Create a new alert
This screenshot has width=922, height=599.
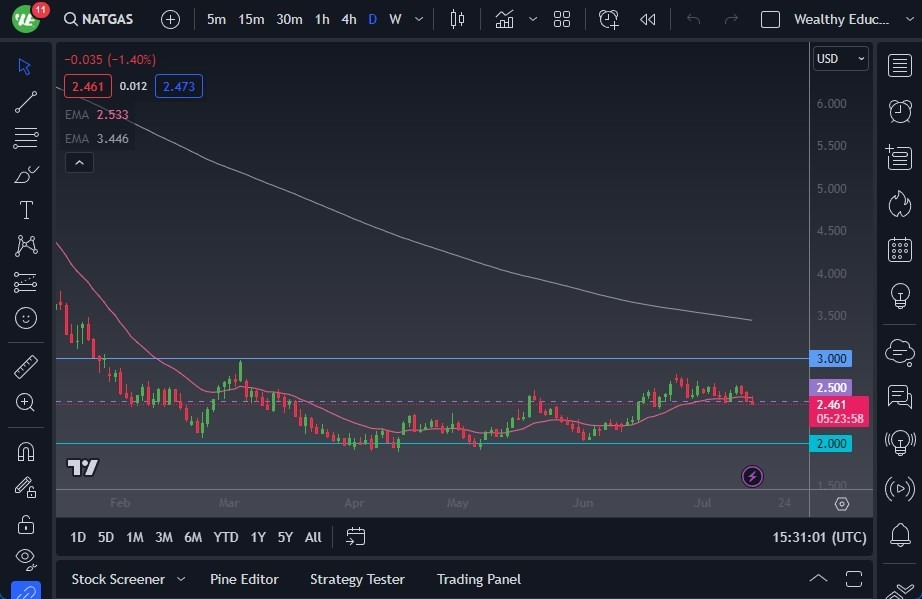[x=609, y=19]
